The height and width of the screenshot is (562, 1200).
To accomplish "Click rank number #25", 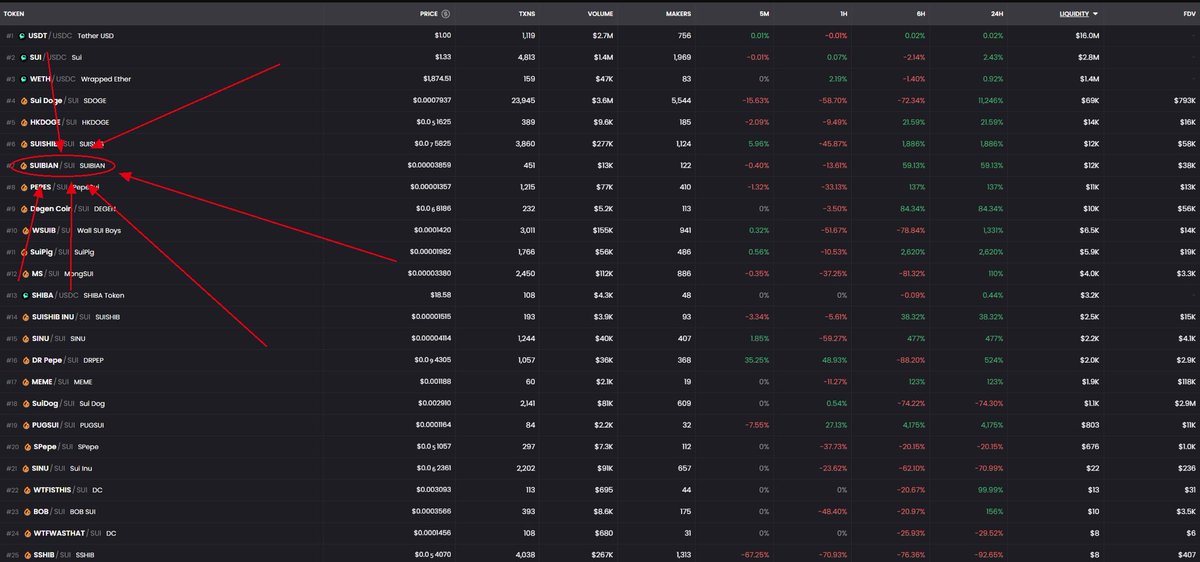I will [x=11, y=555].
